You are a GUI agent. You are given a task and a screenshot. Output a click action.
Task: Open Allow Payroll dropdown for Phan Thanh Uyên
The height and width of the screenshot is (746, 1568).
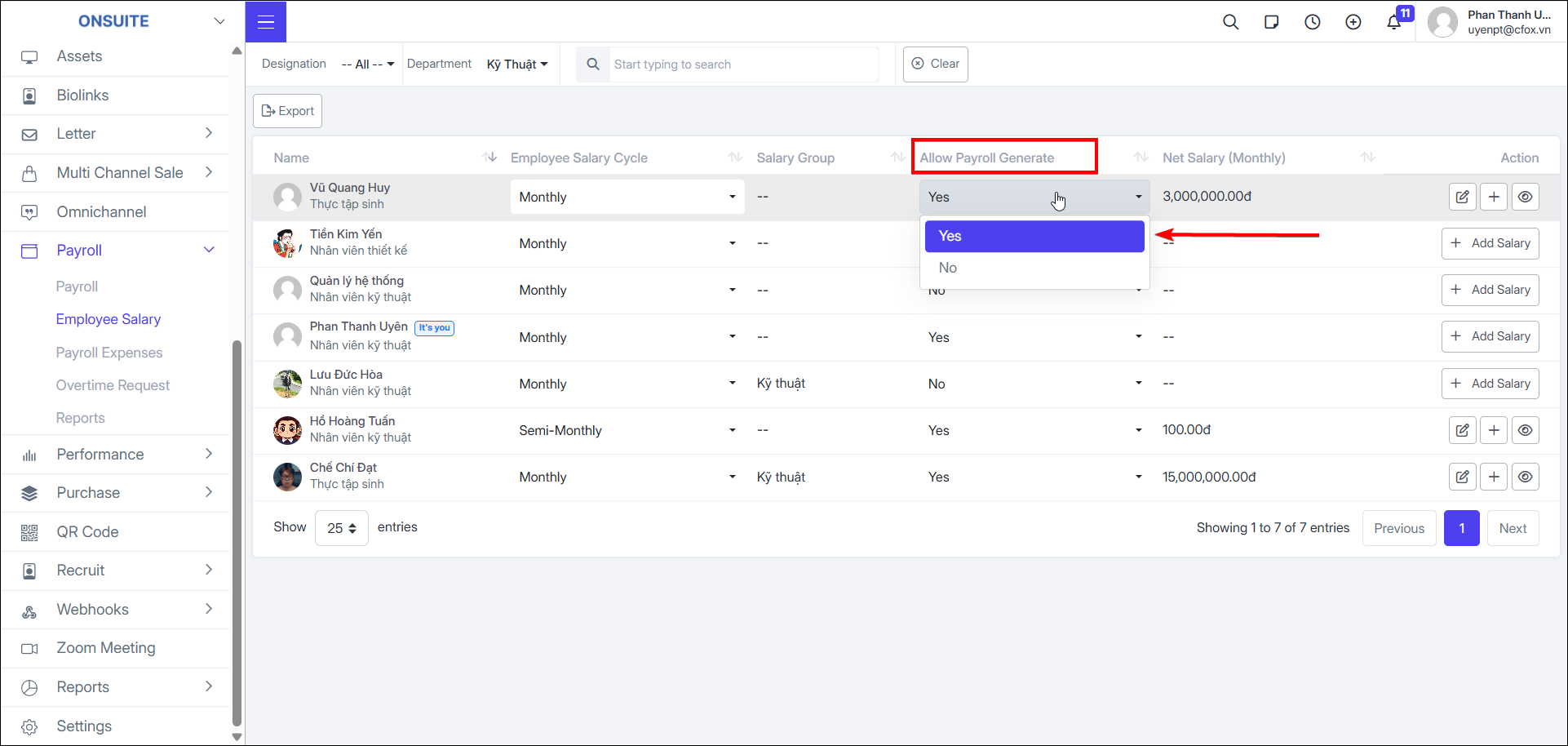pos(1034,337)
